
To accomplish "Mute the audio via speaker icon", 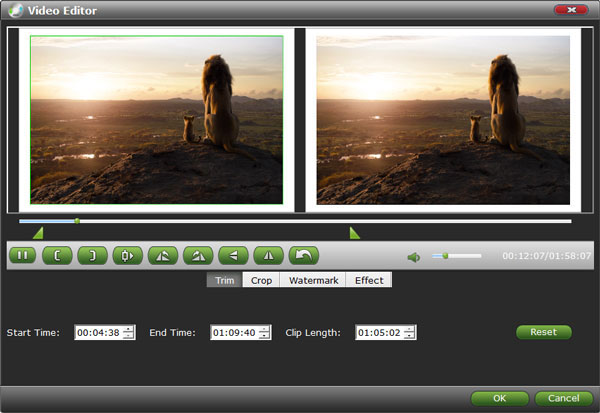I will (x=414, y=257).
